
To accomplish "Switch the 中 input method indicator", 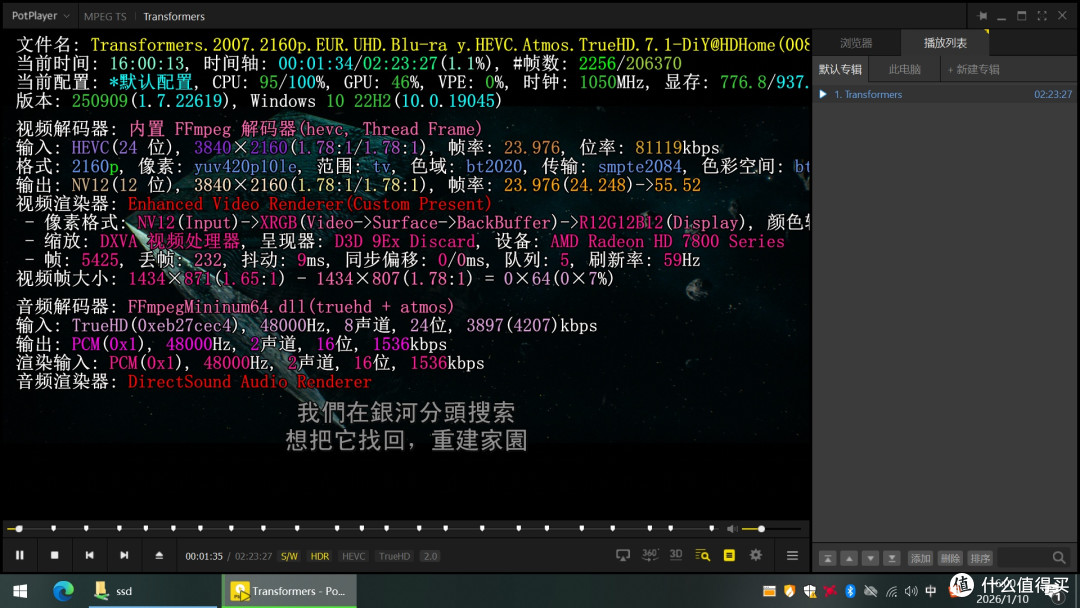I will point(931,591).
